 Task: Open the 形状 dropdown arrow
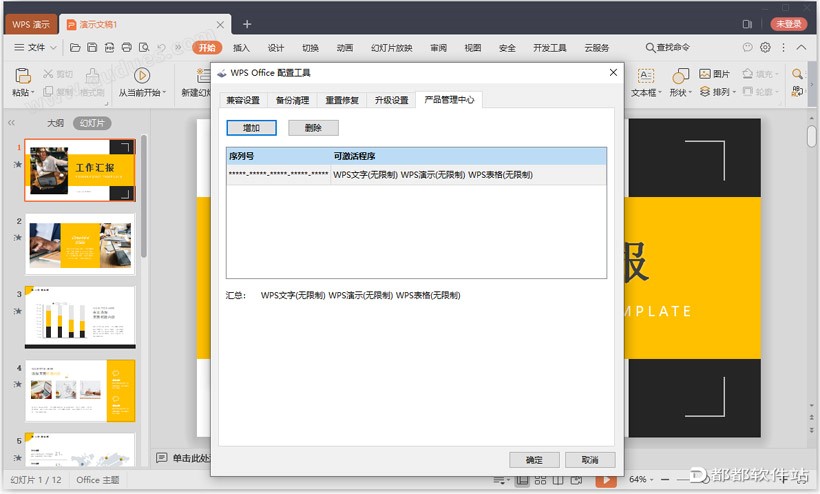point(690,93)
